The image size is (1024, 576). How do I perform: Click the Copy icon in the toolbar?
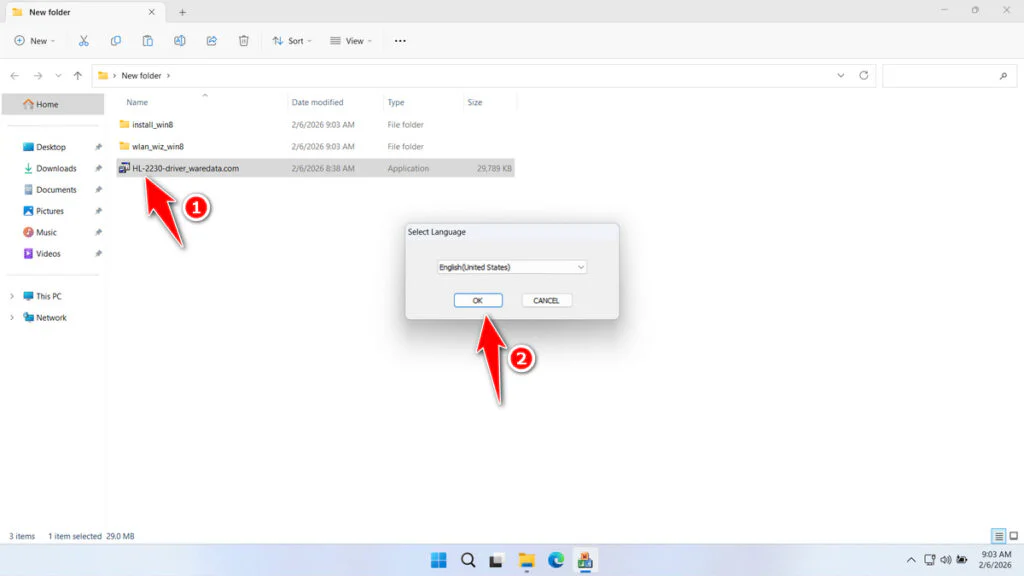[116, 41]
